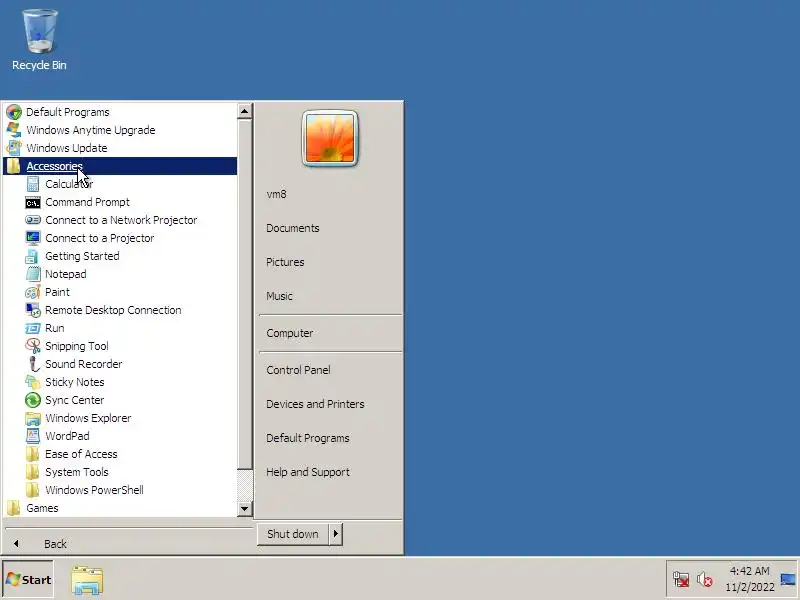Image resolution: width=800 pixels, height=600 pixels.
Task: Open Help and Support
Action: pyautogui.click(x=308, y=472)
